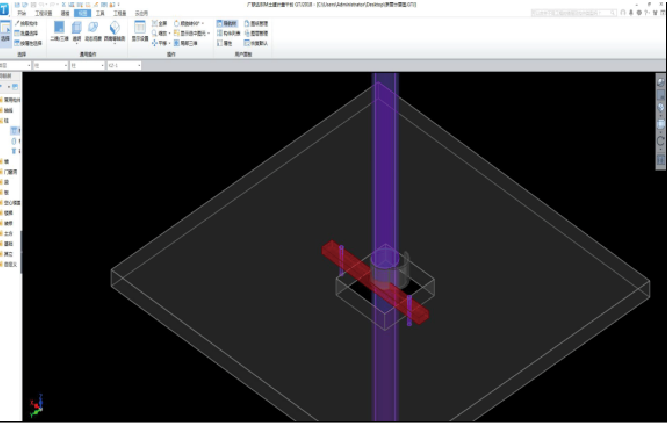The height and width of the screenshot is (424, 668).
Task: Click the third icon in the viewport toolbar
Action: coord(661,107)
